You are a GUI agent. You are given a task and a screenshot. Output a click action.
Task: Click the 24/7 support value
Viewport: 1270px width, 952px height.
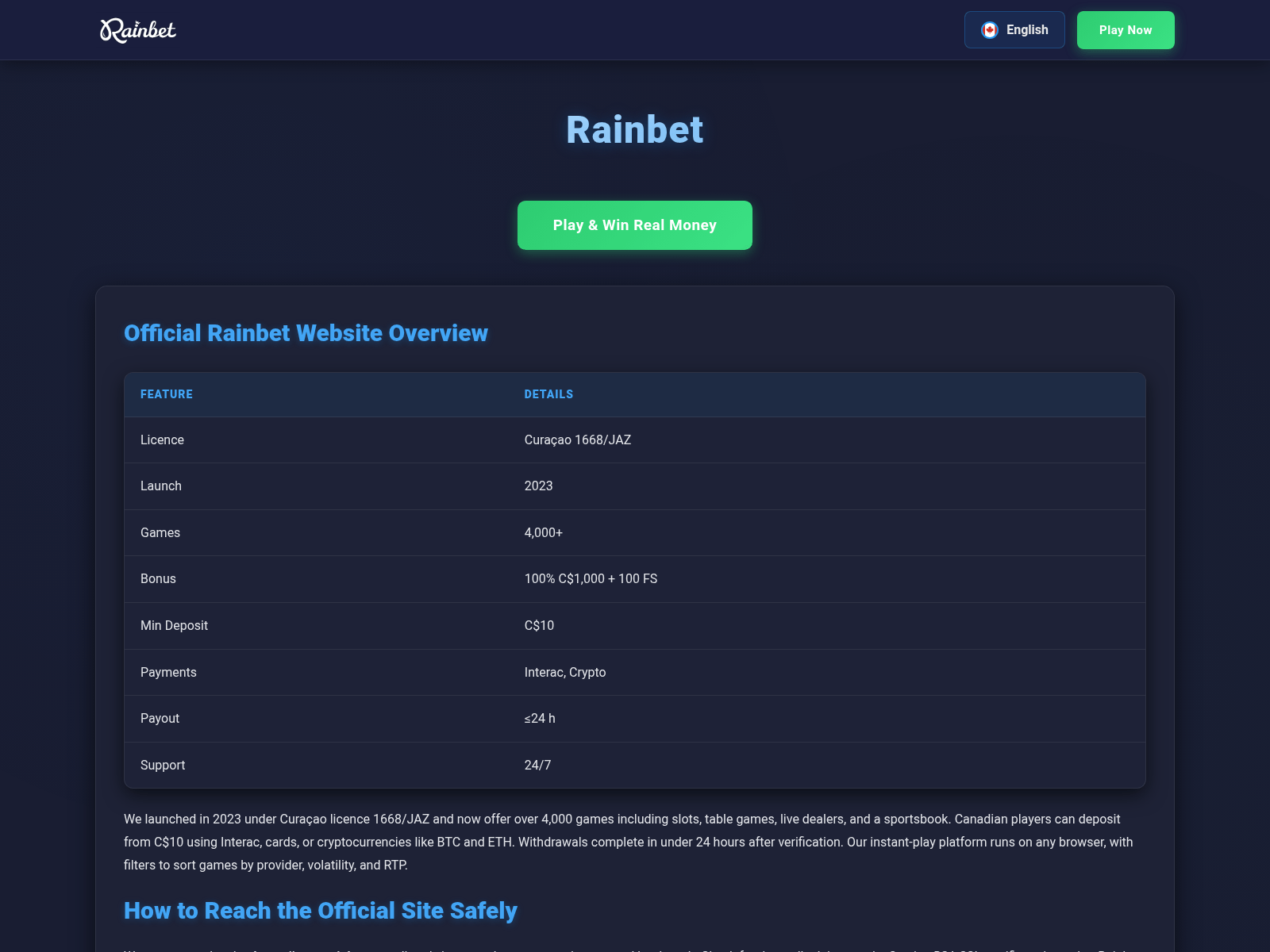pyautogui.click(x=537, y=766)
